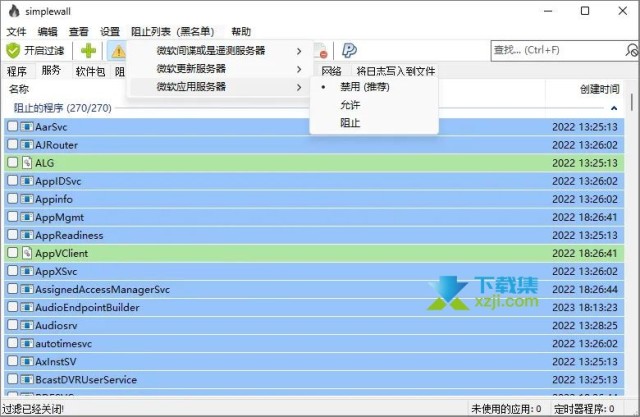Click 未使用的应用: 0 in status bar
The image size is (640, 417).
pos(506,409)
